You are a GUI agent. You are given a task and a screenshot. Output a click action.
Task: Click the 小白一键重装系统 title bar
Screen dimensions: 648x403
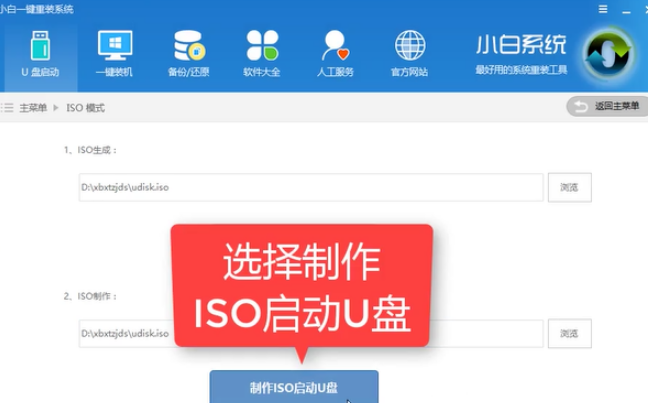(42, 8)
